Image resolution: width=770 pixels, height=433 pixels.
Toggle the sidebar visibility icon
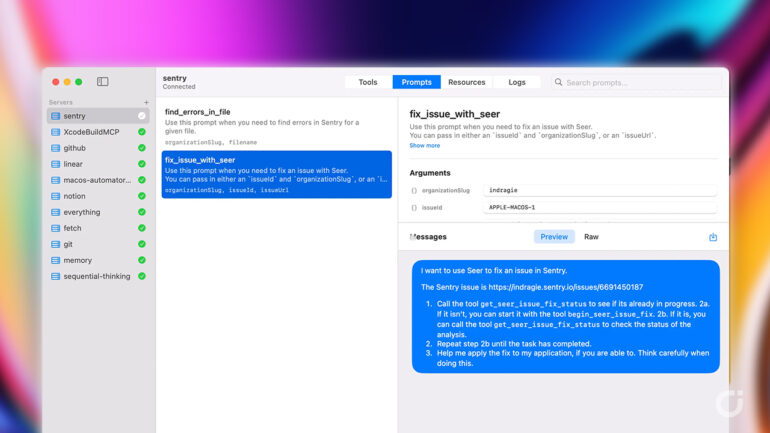click(103, 82)
